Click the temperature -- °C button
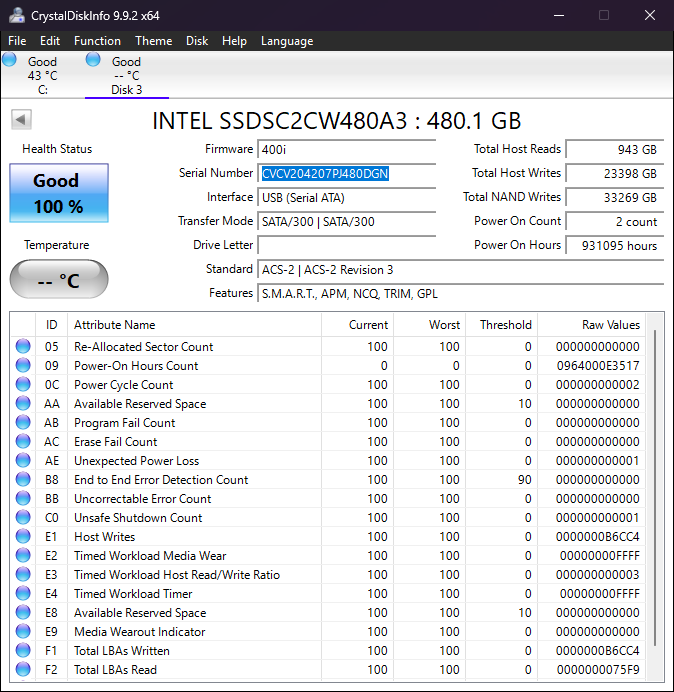674x692 pixels. (x=59, y=279)
